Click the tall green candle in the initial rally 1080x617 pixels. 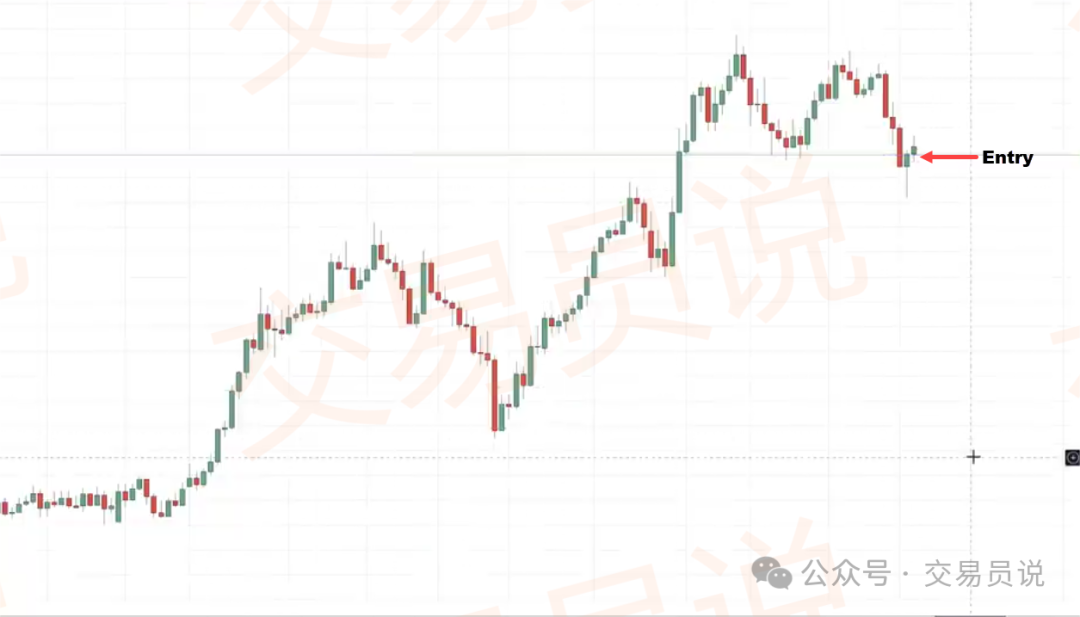232,409
